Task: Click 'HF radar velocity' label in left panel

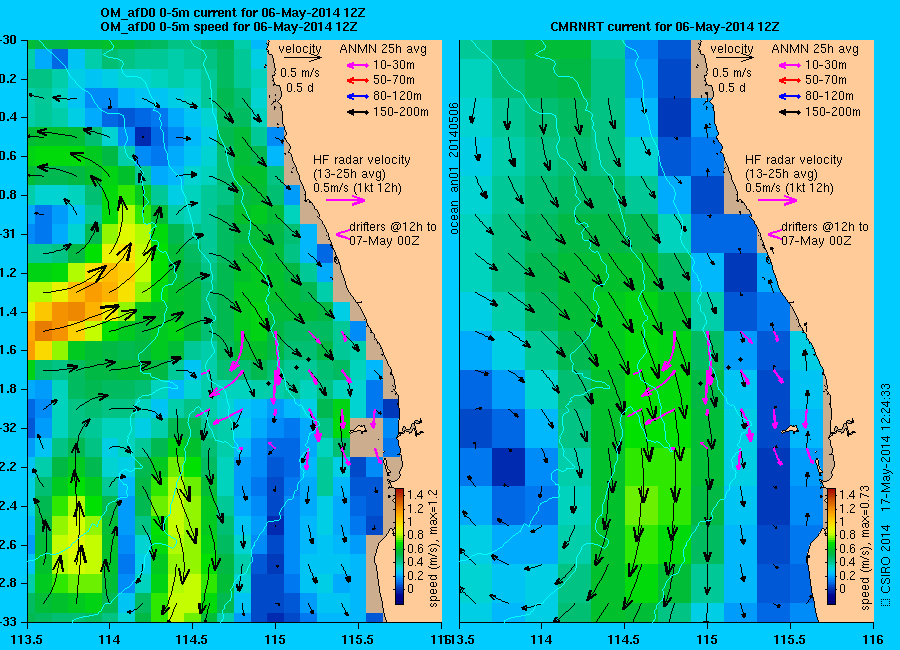Action: [362, 160]
